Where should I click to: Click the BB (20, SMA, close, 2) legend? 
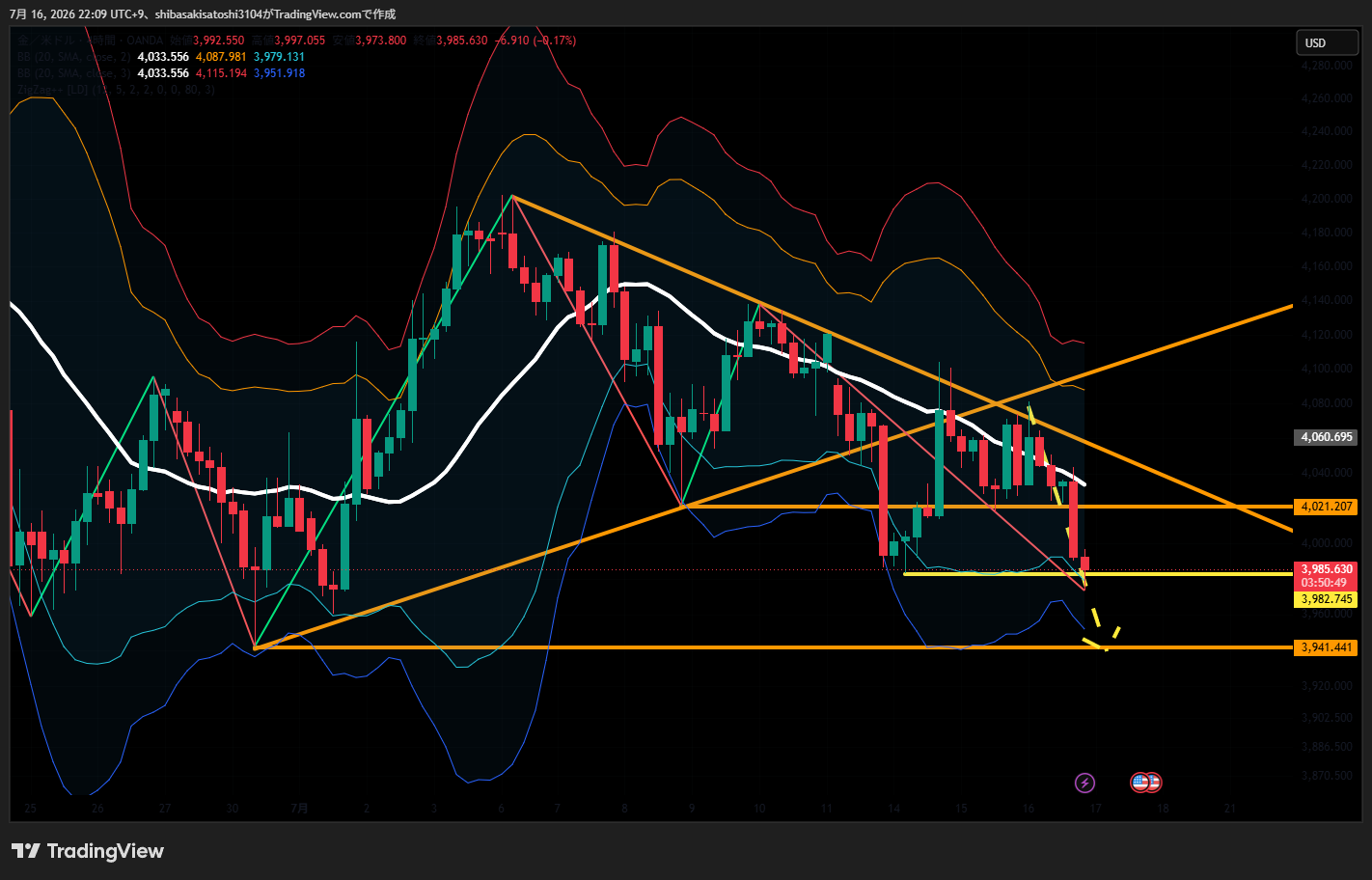click(74, 57)
